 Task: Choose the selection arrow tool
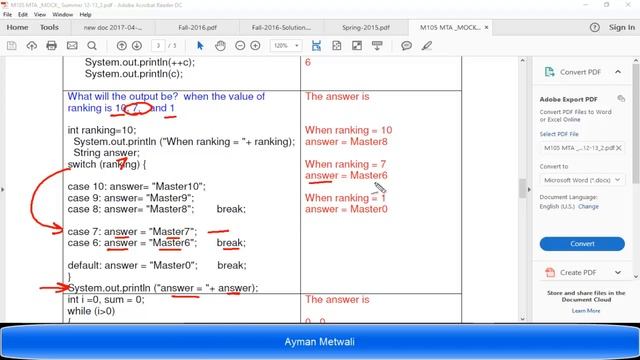pyautogui.click(x=200, y=46)
